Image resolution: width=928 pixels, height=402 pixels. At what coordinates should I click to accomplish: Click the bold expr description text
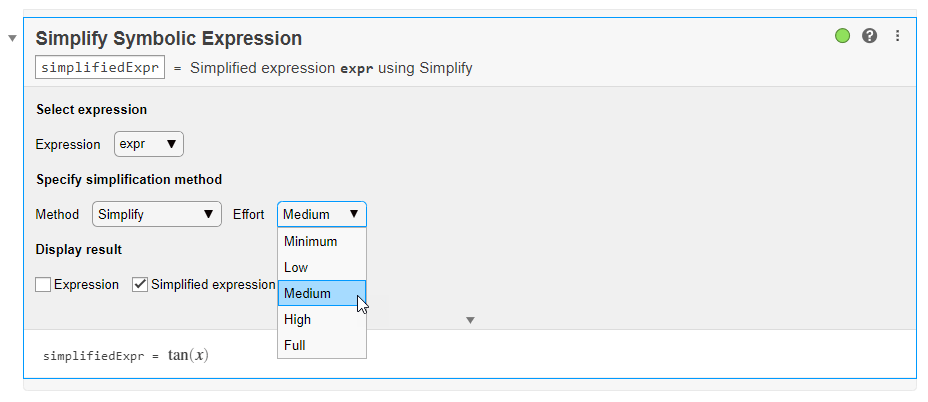[356, 69]
